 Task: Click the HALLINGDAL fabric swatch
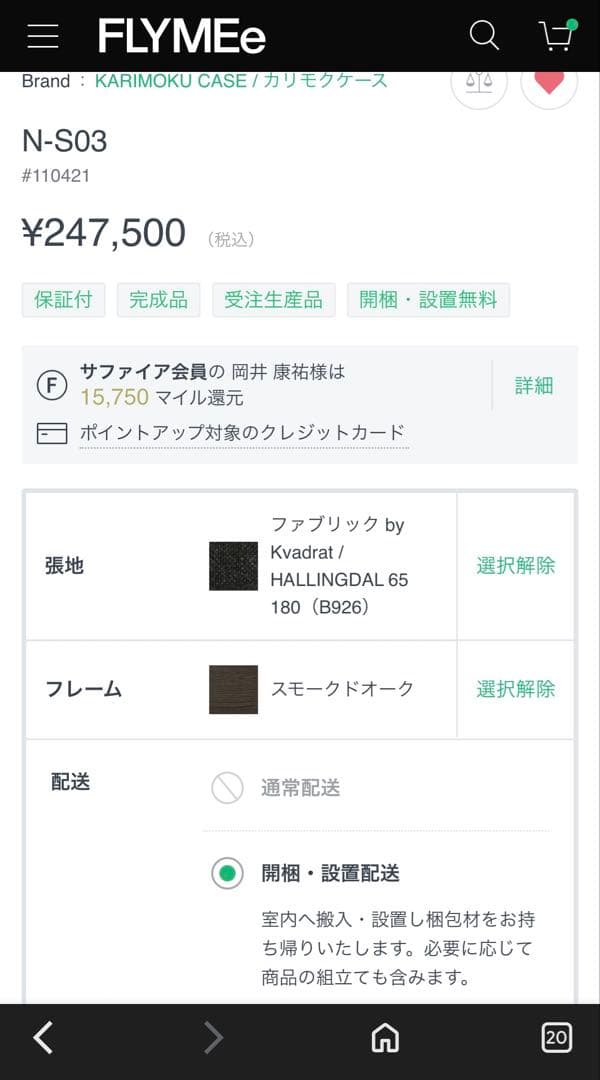coord(233,566)
